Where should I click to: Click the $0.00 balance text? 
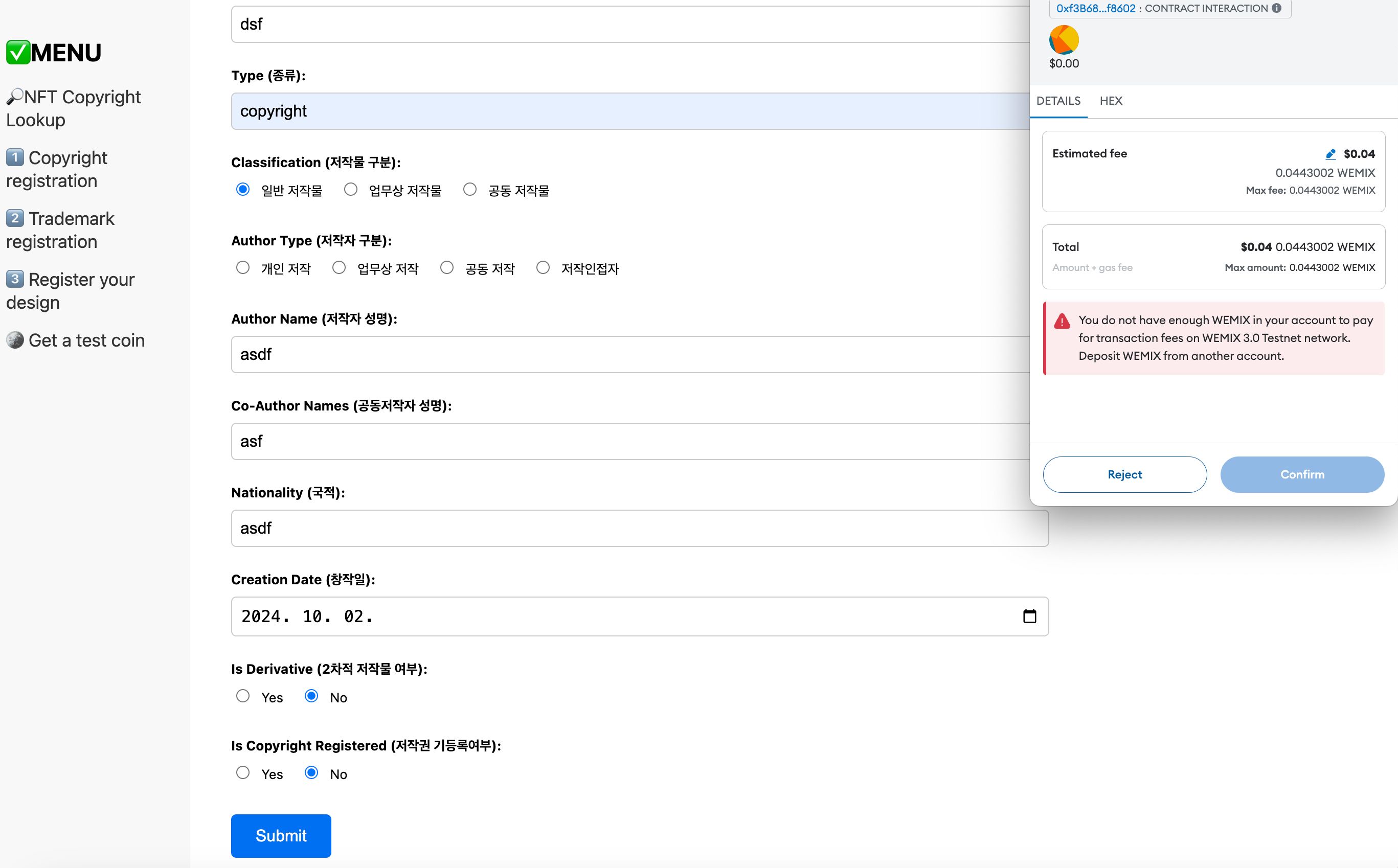(x=1064, y=64)
